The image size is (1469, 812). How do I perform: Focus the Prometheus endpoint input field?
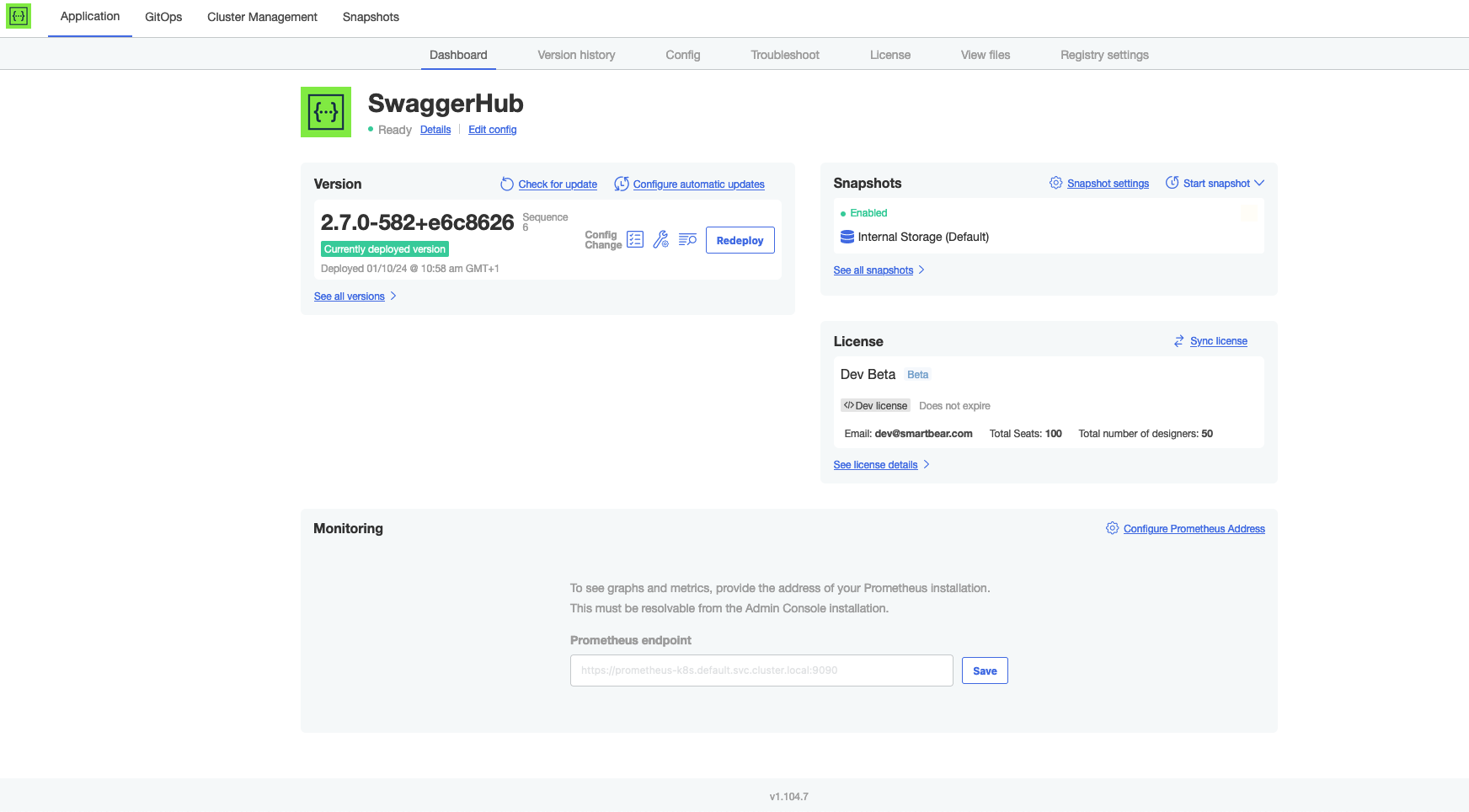point(761,670)
